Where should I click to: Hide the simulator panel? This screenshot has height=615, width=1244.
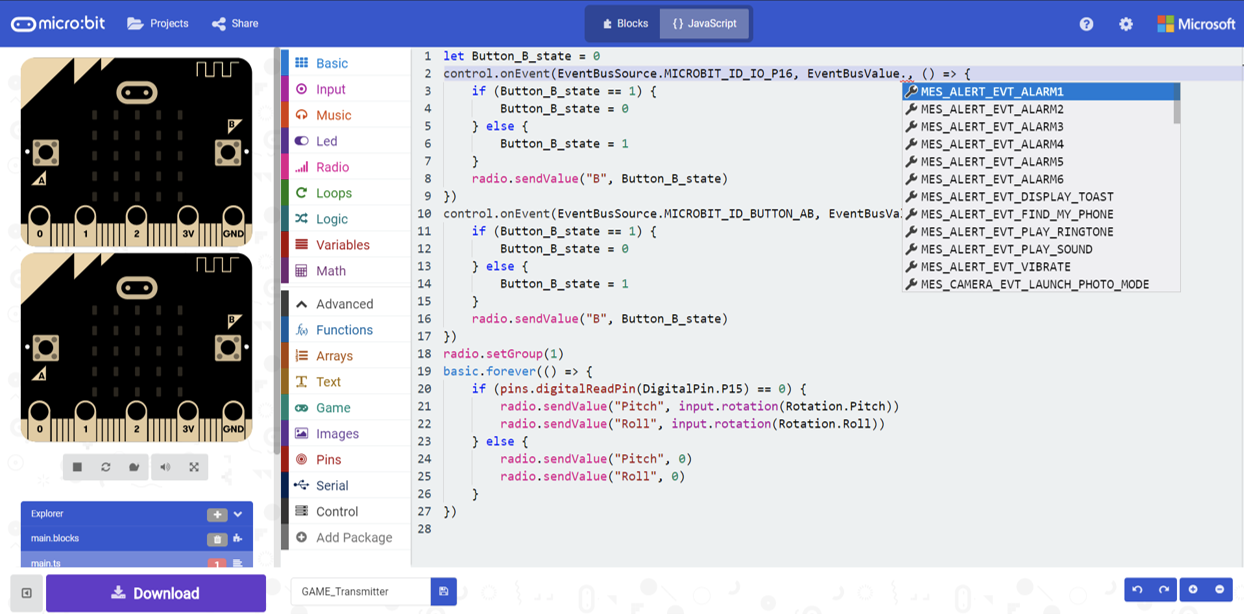pos(27,593)
